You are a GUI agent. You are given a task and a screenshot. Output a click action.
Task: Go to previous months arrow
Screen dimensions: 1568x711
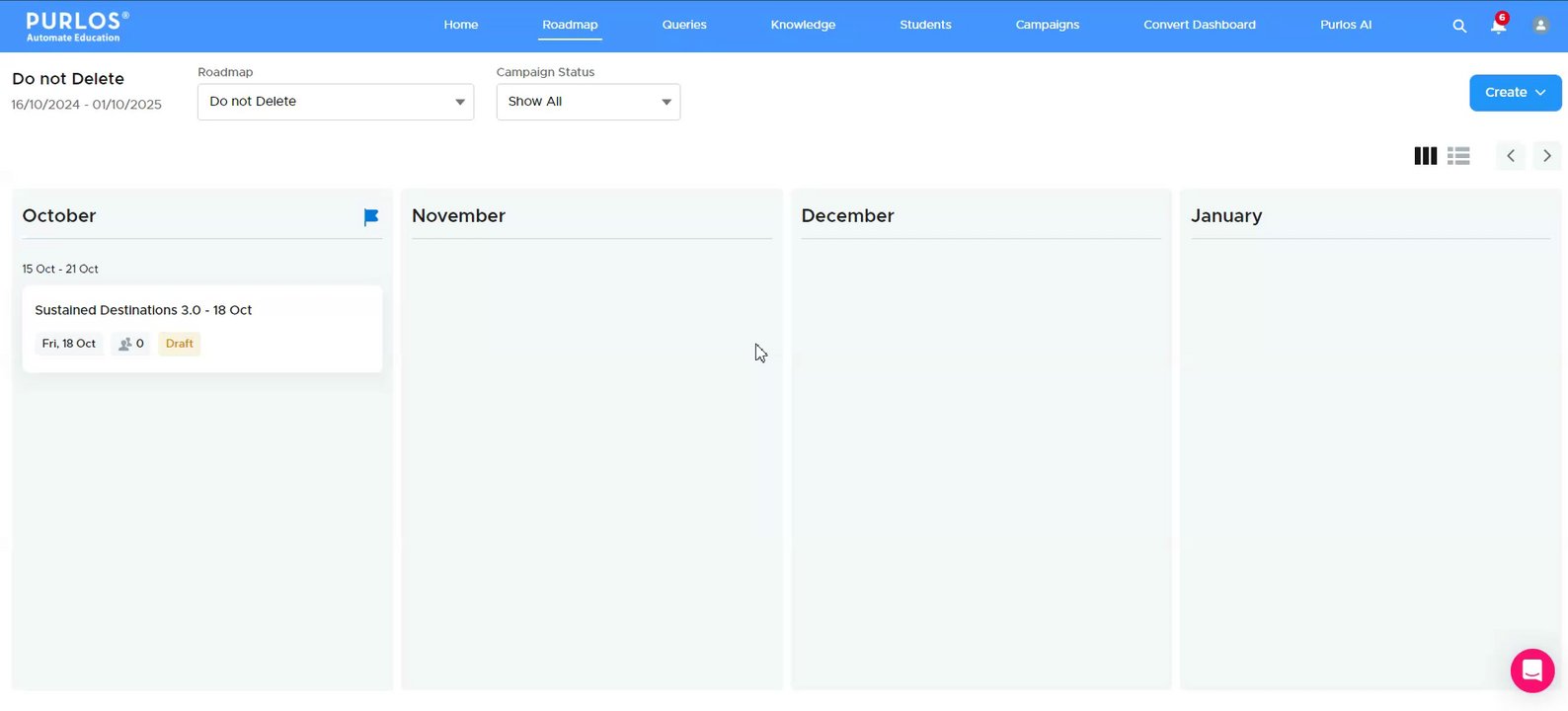pyautogui.click(x=1511, y=156)
